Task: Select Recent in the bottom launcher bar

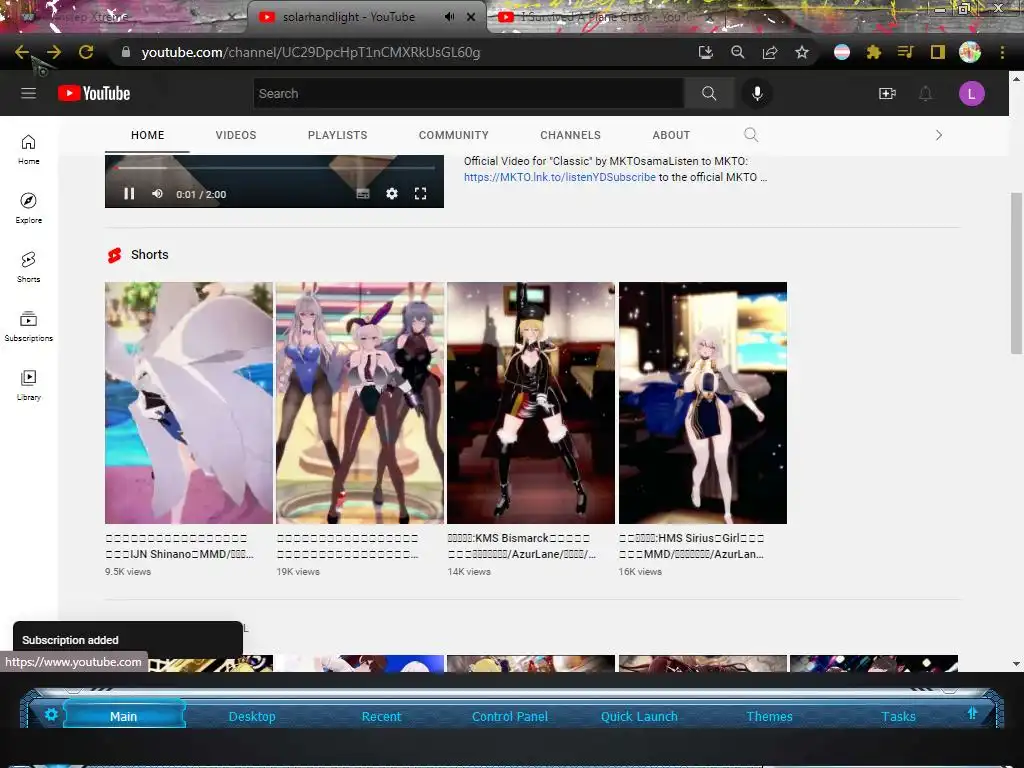Action: (381, 716)
